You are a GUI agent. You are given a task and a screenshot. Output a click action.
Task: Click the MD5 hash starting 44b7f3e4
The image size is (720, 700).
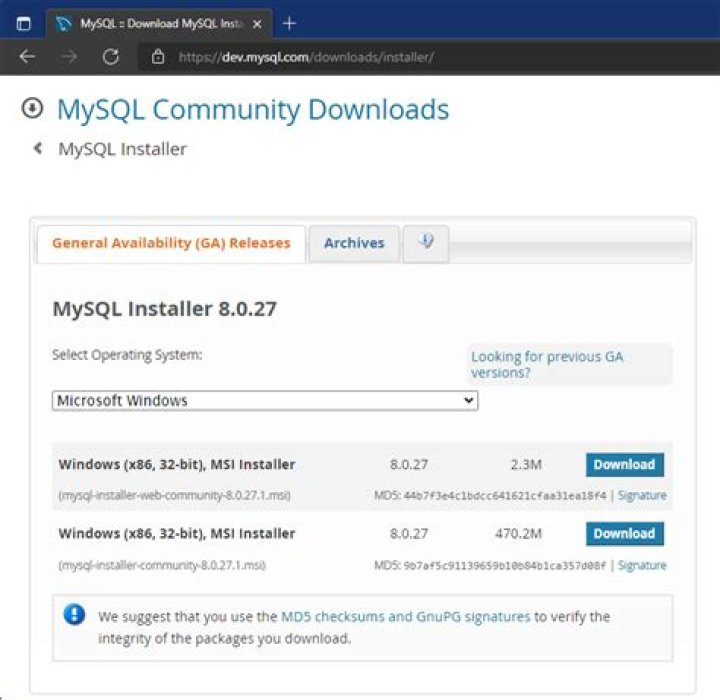click(505, 496)
